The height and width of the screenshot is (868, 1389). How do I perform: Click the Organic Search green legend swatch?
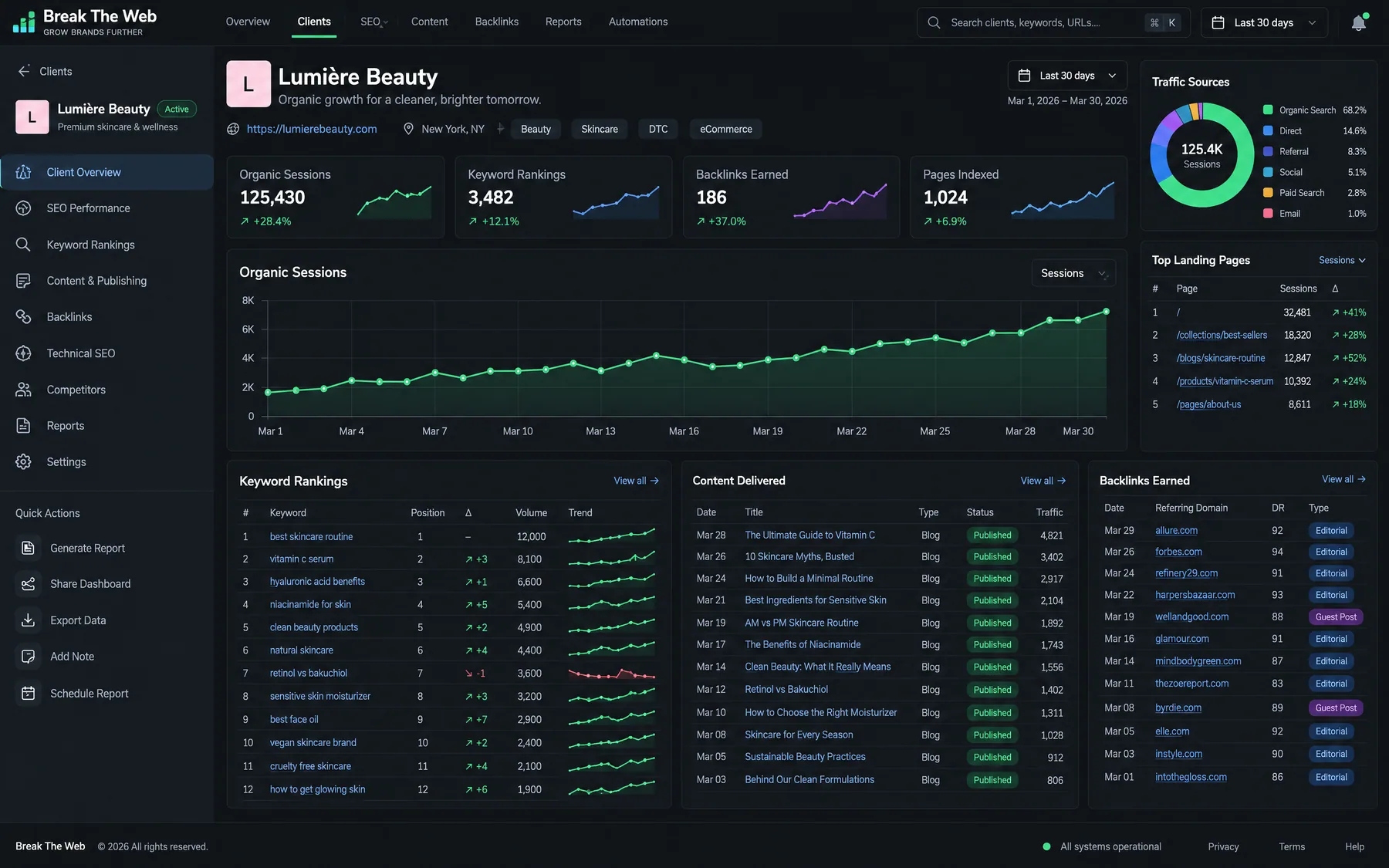(1268, 110)
